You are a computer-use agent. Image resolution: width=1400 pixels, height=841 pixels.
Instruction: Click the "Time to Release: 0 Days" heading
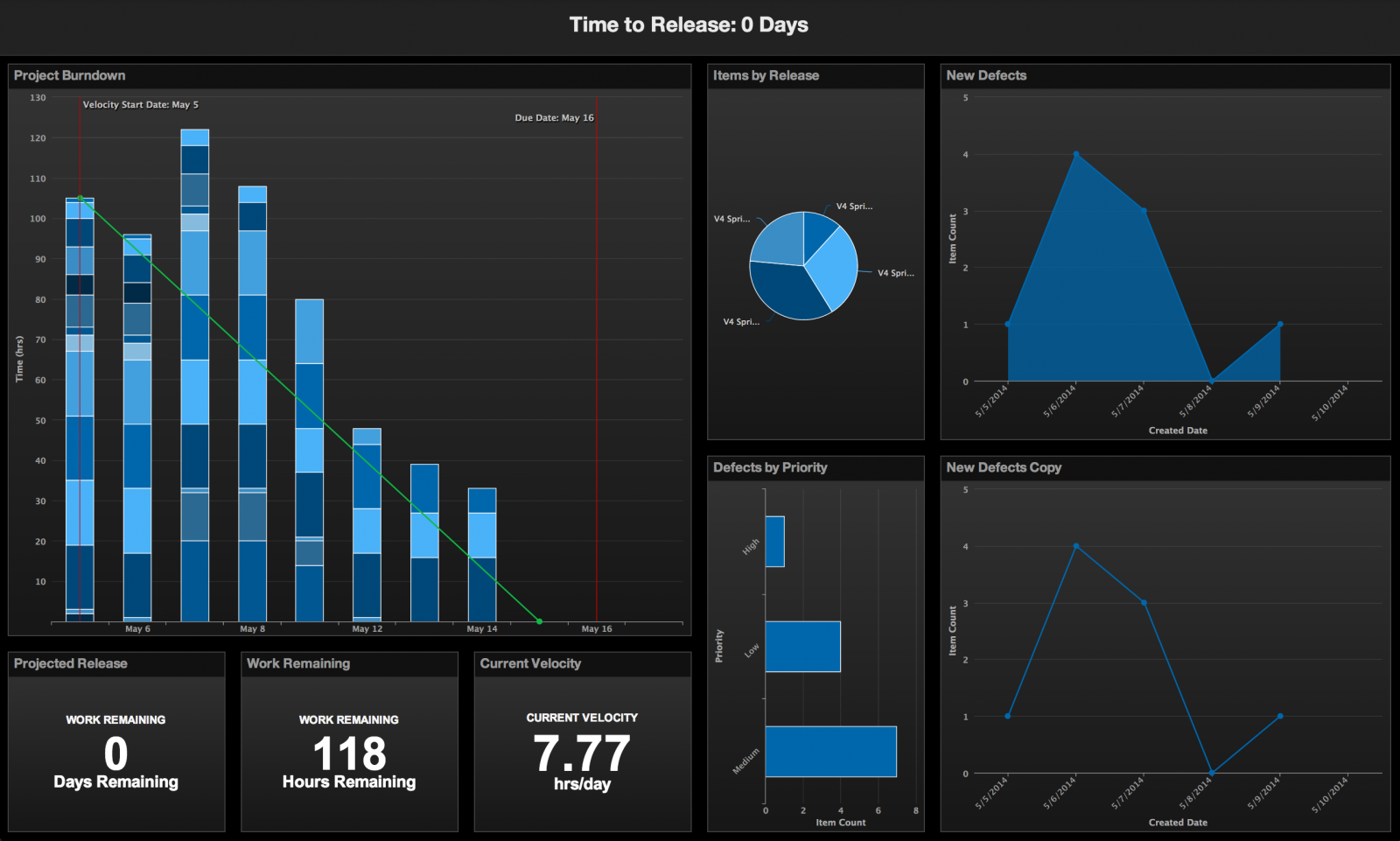click(689, 25)
